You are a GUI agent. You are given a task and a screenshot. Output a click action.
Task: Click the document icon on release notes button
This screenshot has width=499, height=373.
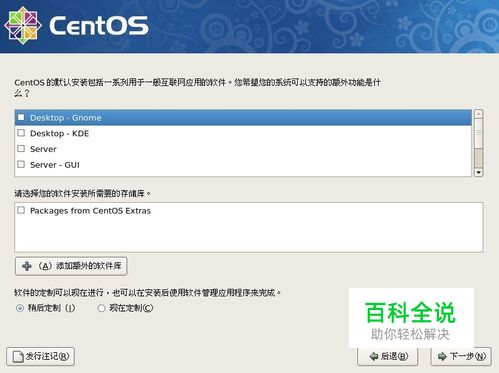(x=18, y=357)
